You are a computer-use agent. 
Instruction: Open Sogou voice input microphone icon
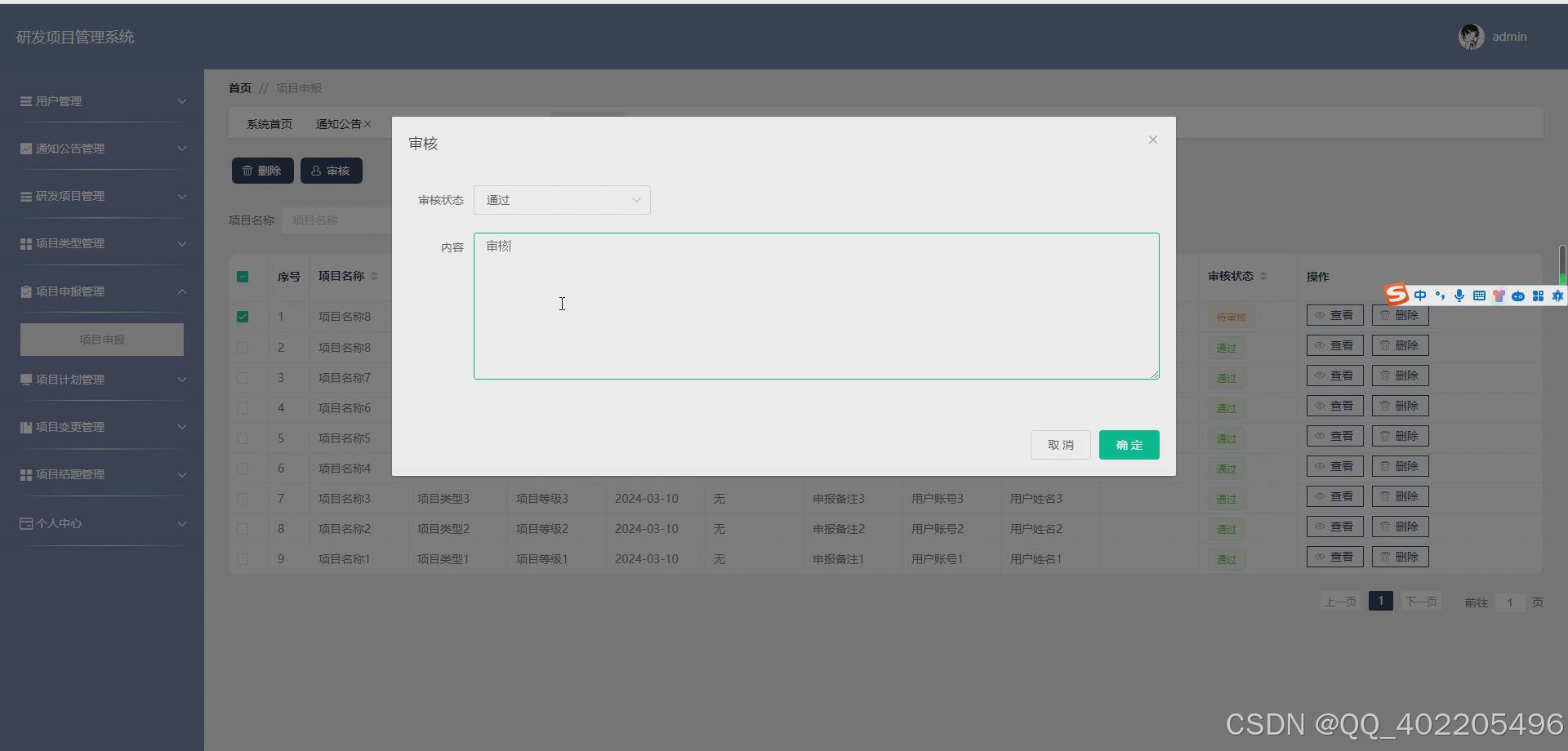pyautogui.click(x=1460, y=296)
